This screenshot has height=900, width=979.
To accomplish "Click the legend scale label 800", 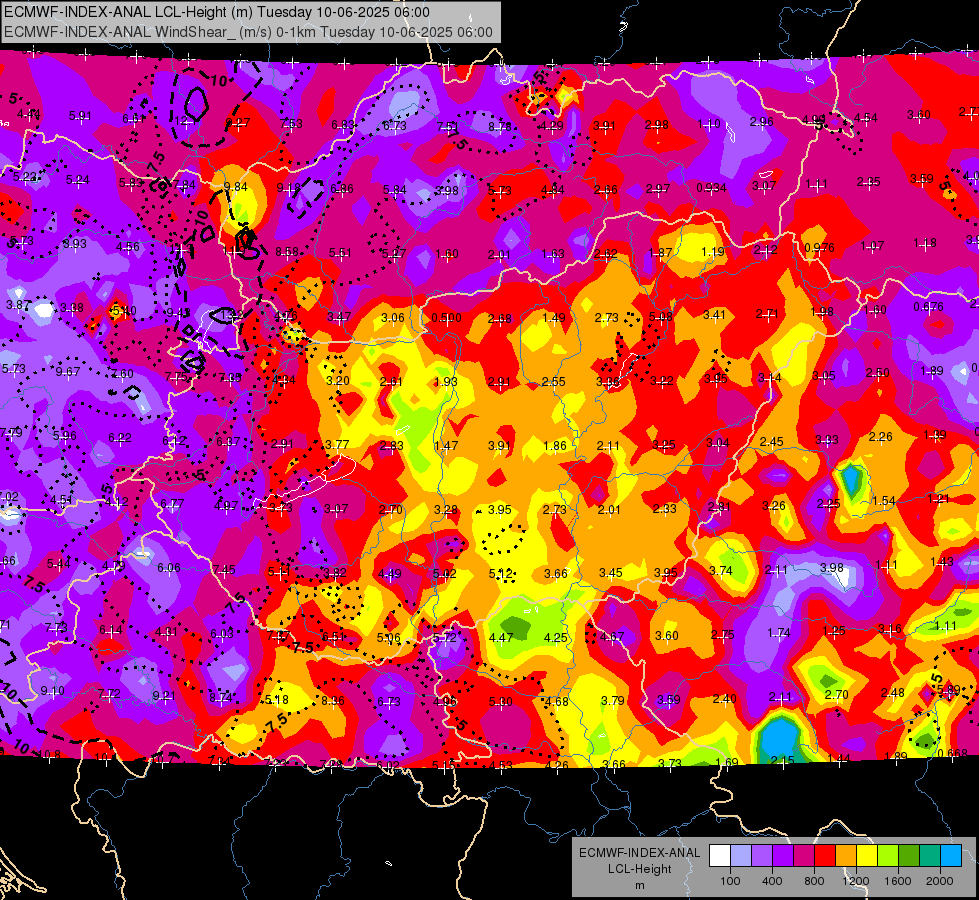I will click(x=814, y=881).
